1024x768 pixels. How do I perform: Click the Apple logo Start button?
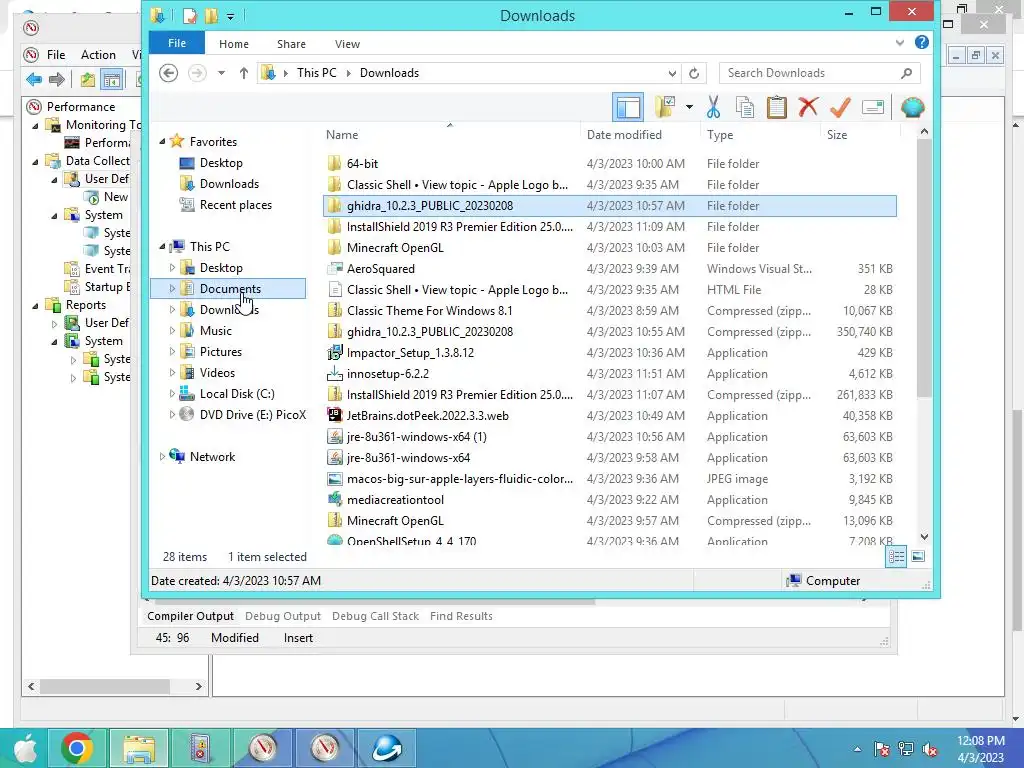coord(25,748)
